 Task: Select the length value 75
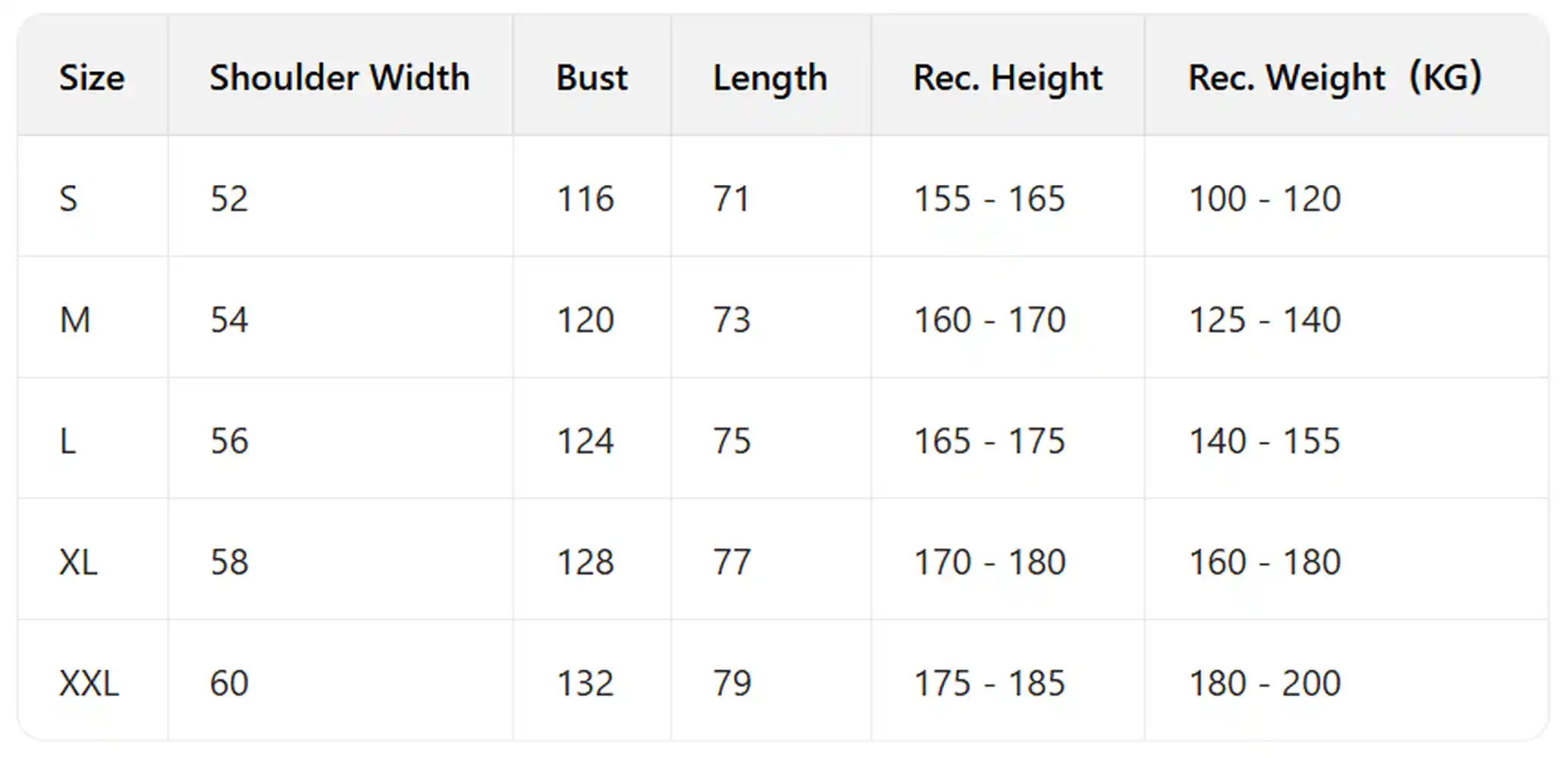coord(732,441)
